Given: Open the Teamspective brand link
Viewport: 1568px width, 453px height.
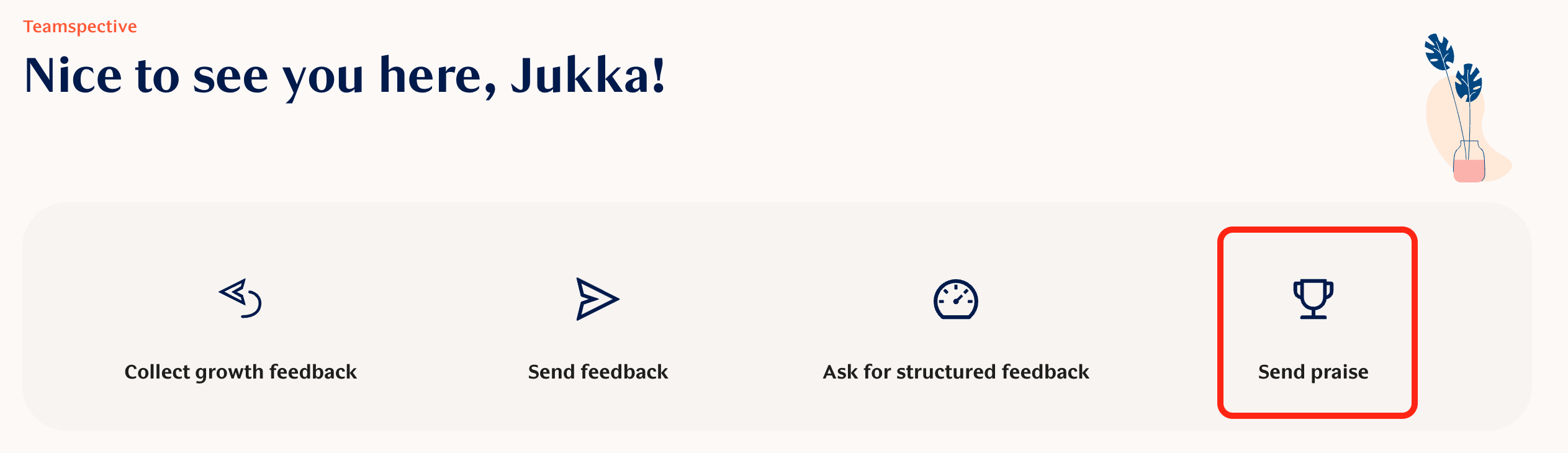Looking at the screenshot, I should click(x=80, y=27).
